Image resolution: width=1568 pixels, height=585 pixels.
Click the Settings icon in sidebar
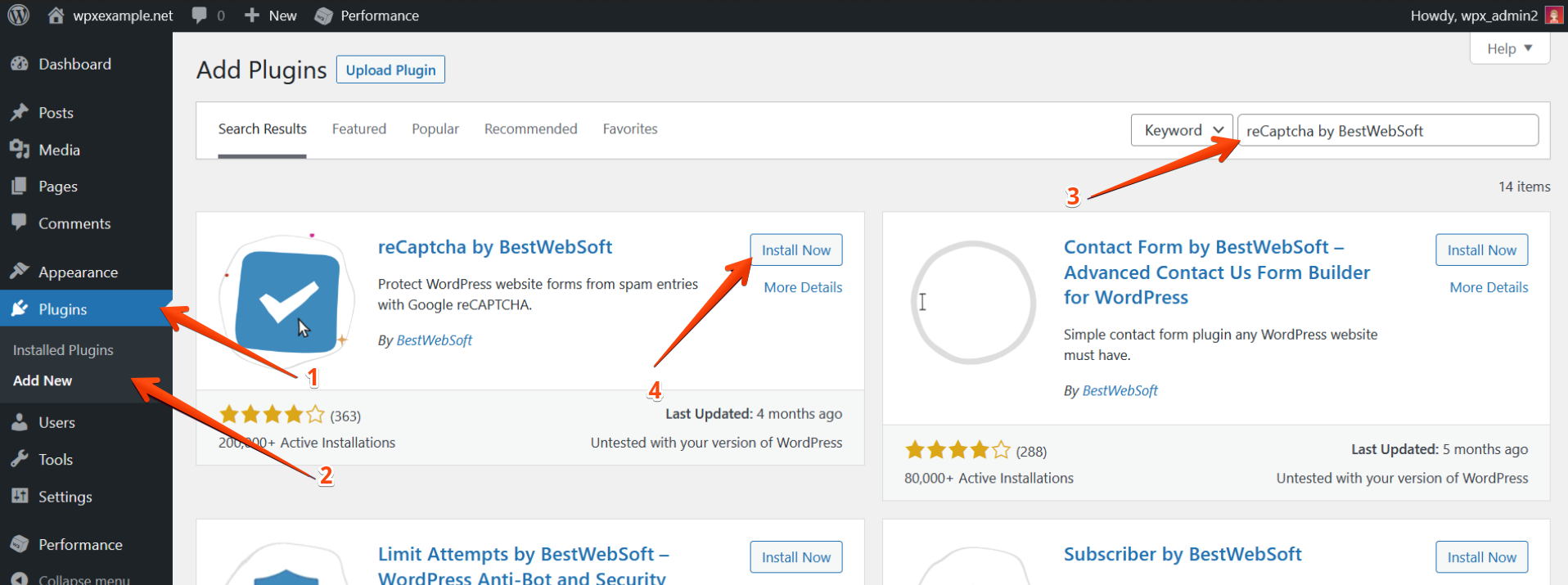[x=20, y=497]
